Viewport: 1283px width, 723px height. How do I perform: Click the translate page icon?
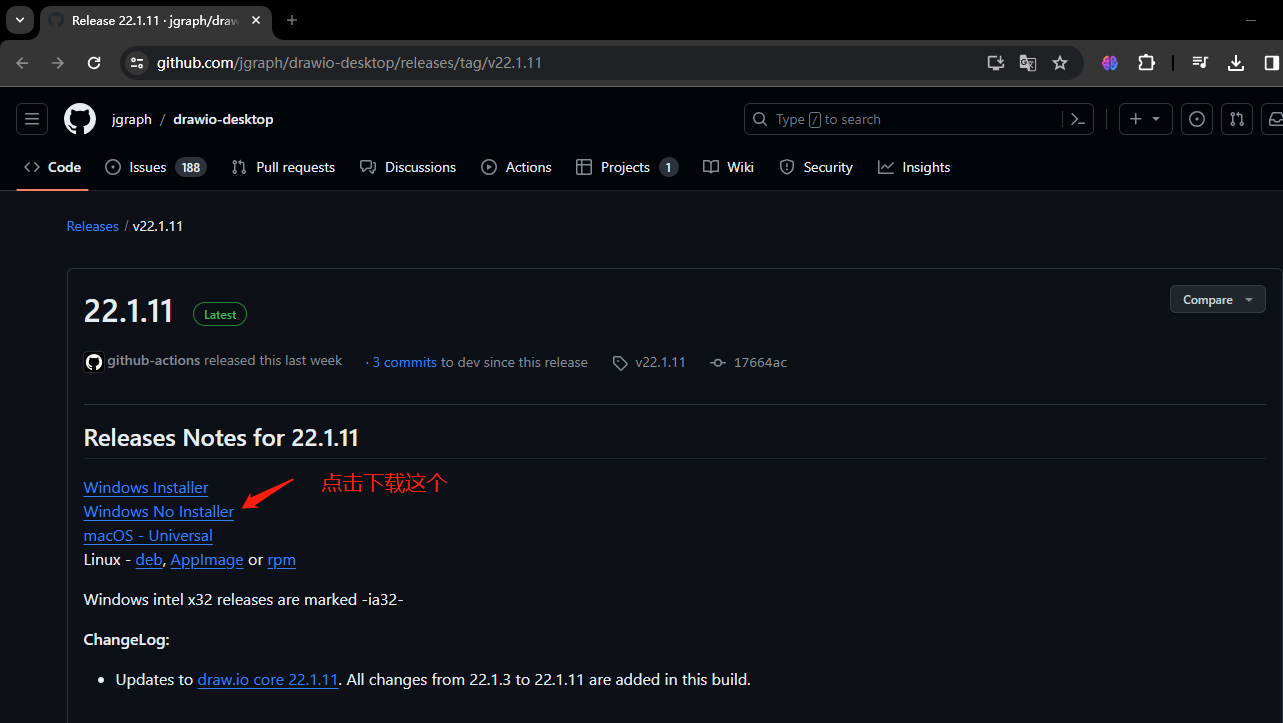pos(1027,63)
